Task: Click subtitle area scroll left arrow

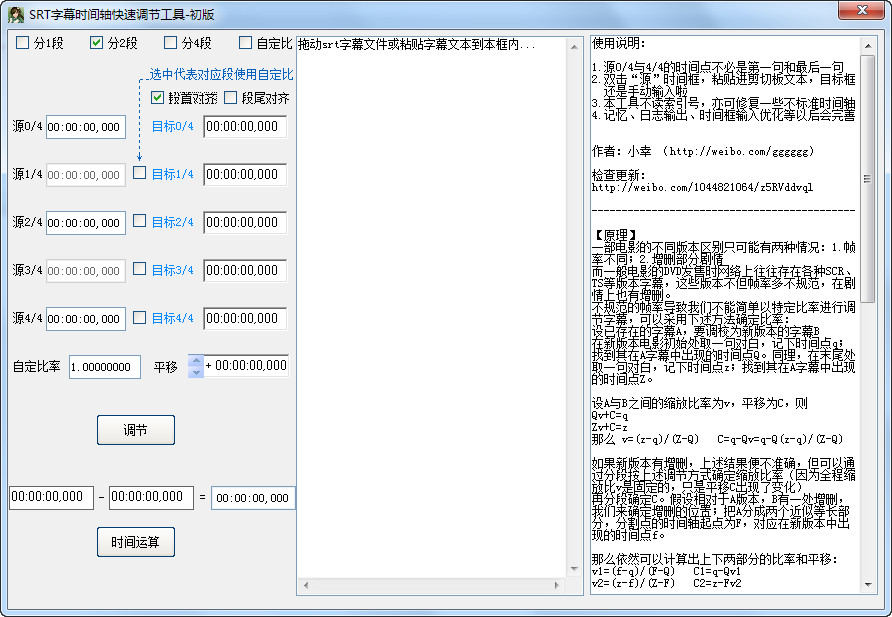Action: pos(306,585)
